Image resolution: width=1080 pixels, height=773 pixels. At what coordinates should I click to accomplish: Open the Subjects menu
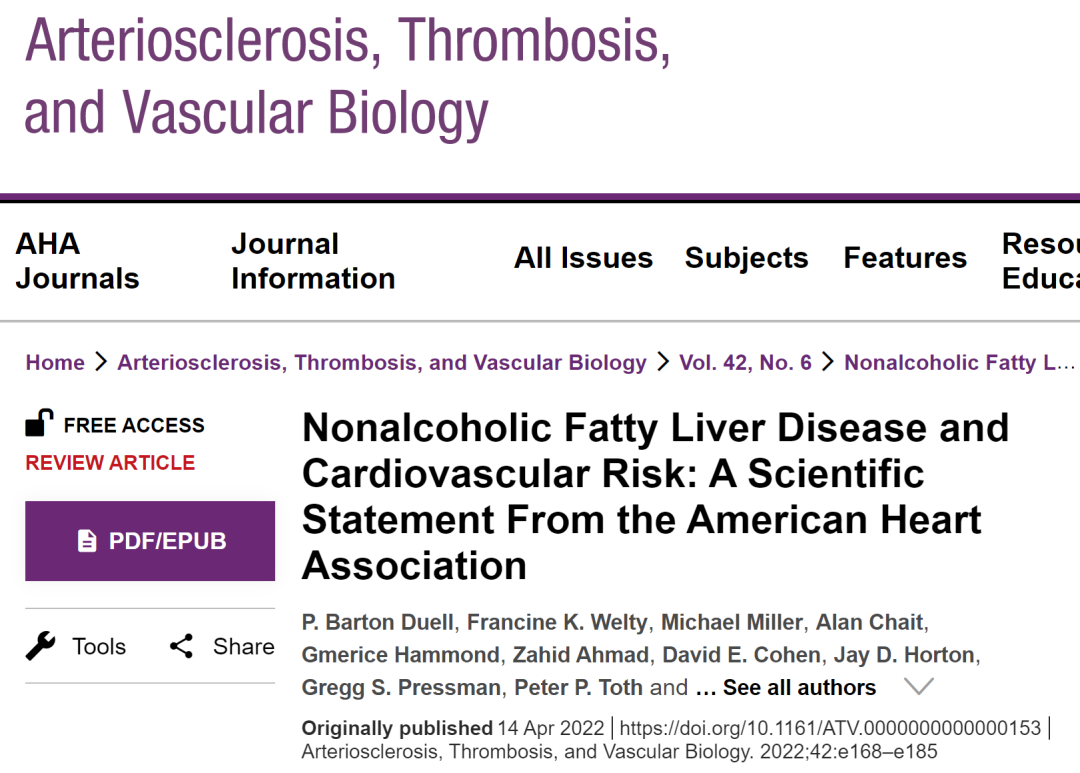point(747,258)
